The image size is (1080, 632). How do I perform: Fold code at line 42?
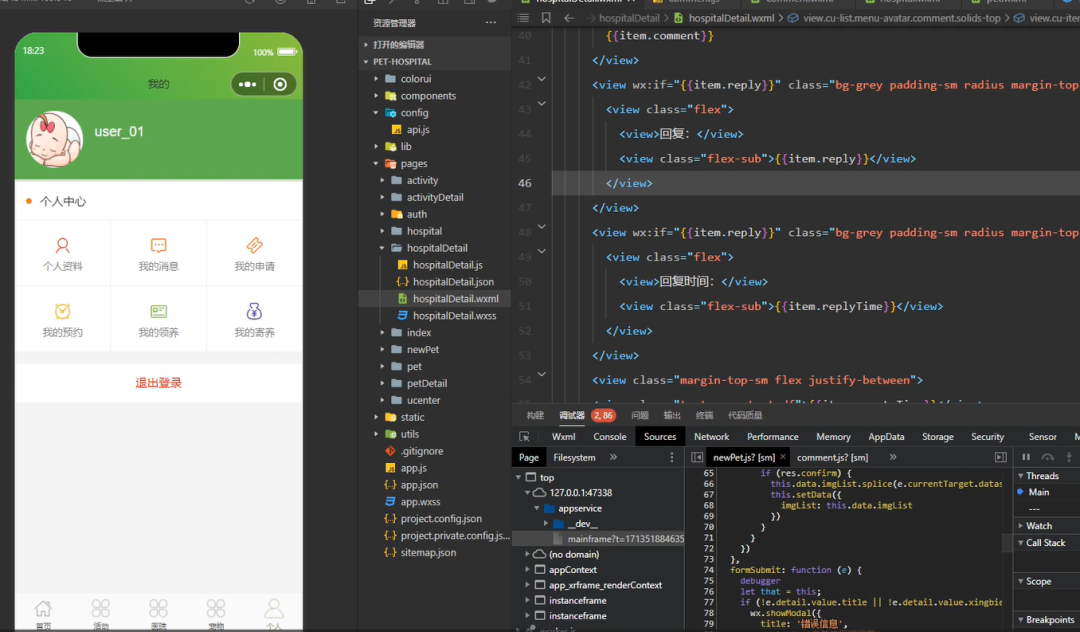point(541,79)
